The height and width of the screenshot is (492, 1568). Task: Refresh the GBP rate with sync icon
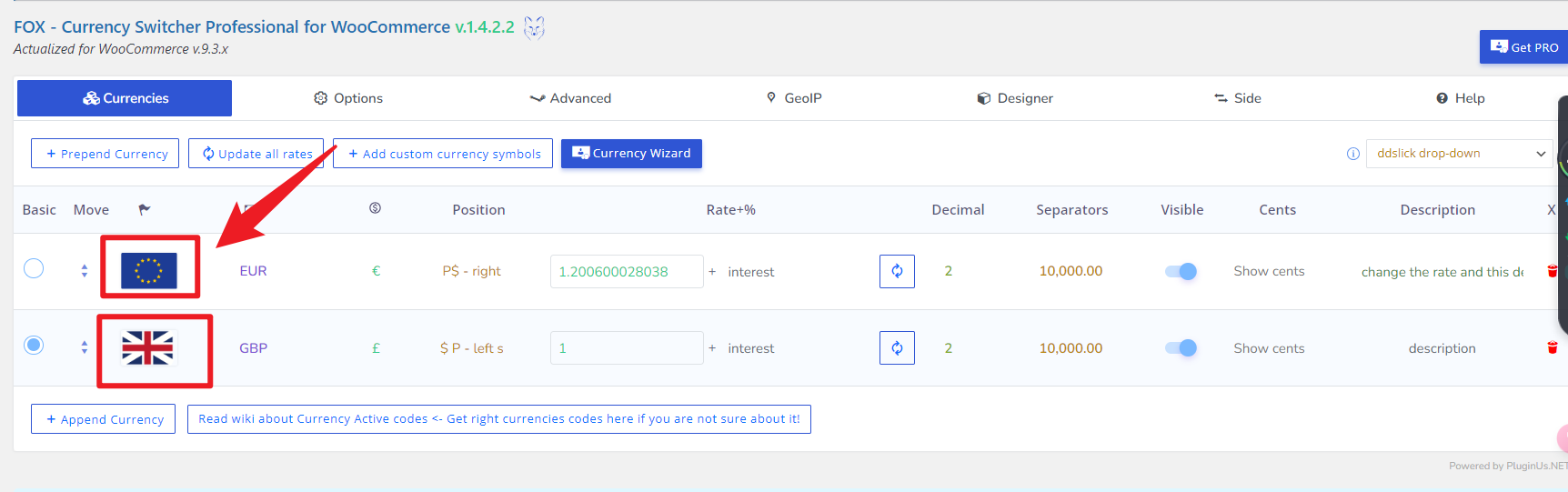coord(897,348)
